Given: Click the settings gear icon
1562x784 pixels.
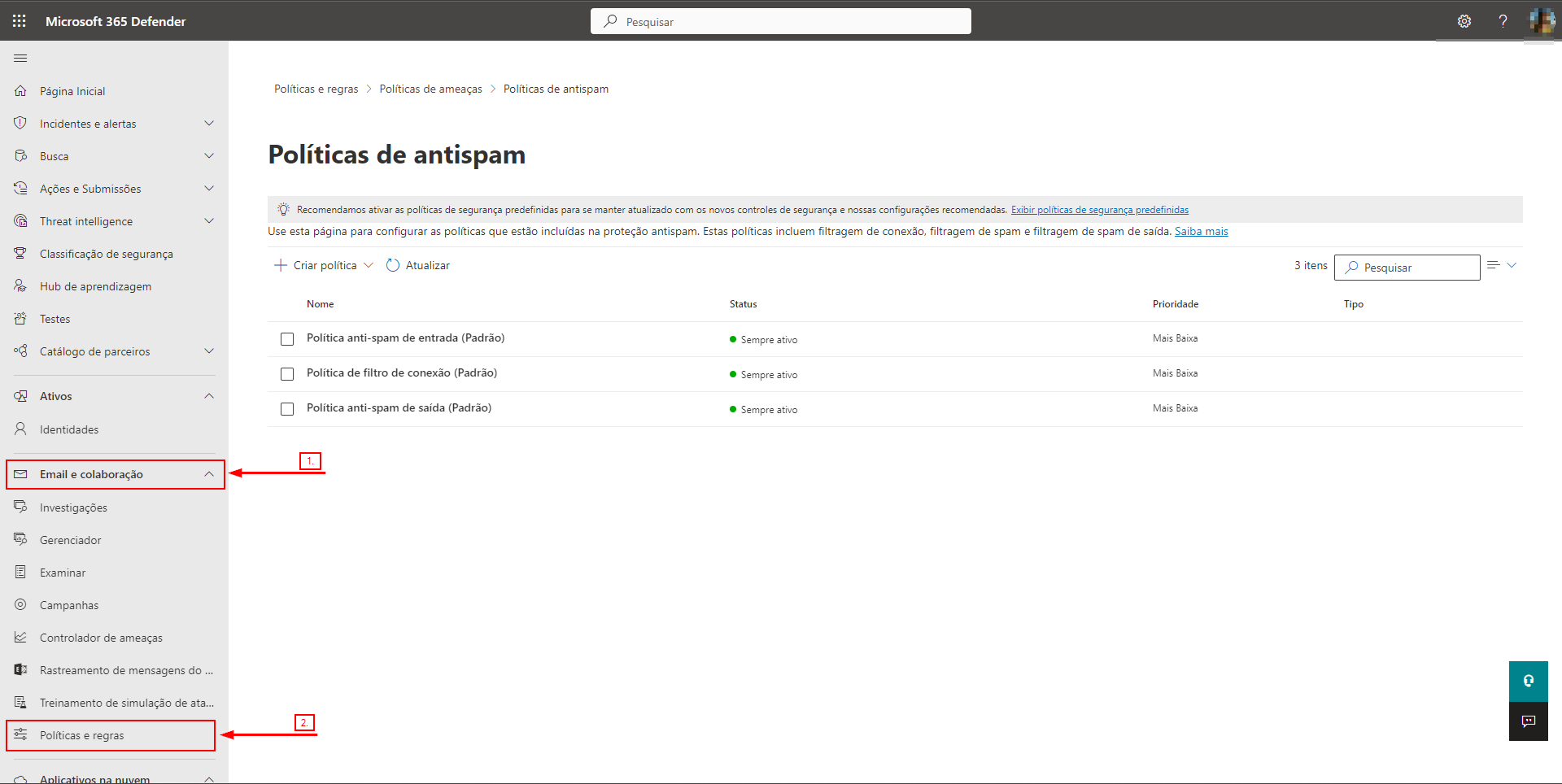Looking at the screenshot, I should [x=1464, y=21].
